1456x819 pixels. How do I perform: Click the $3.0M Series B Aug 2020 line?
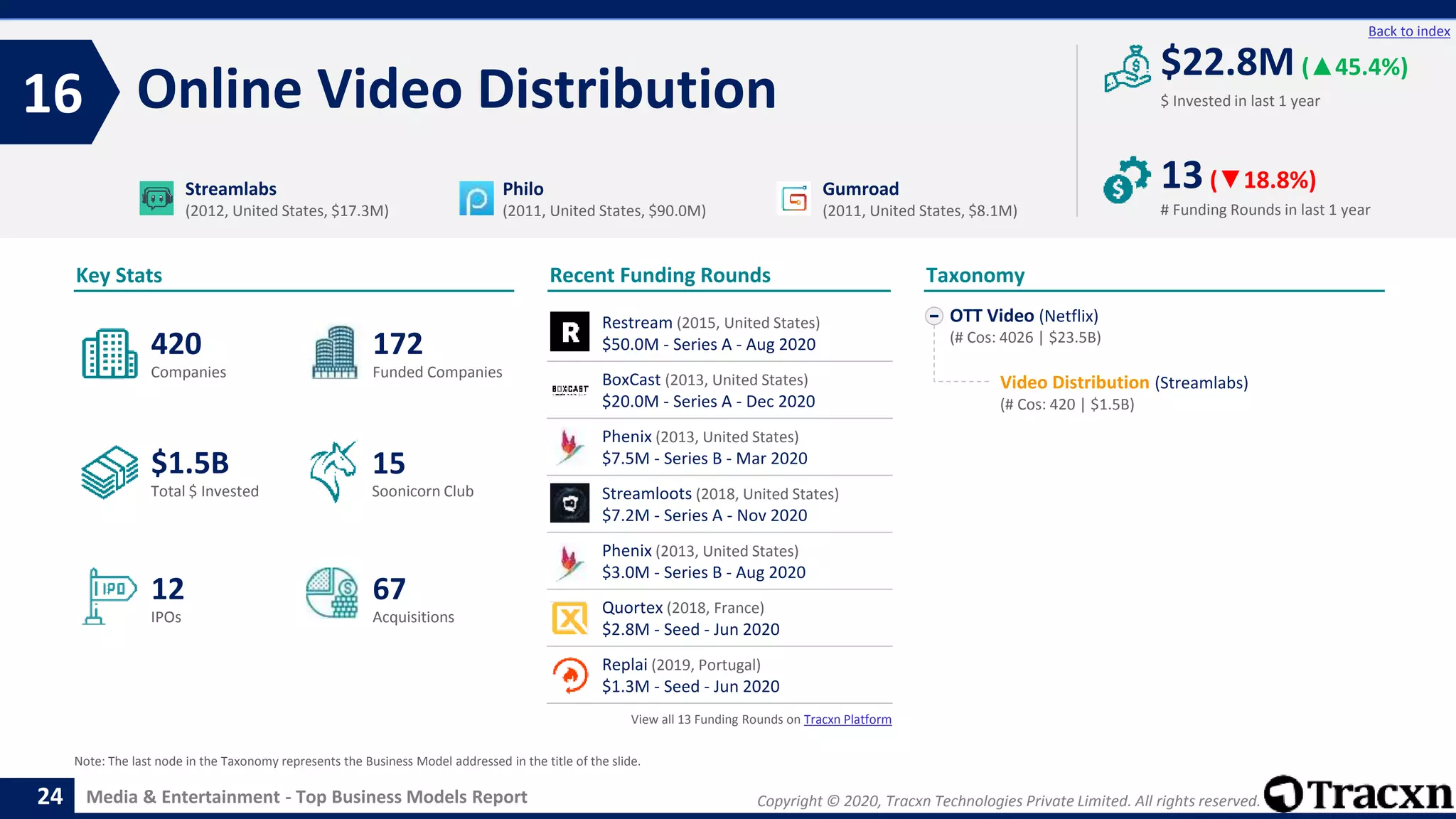coord(704,572)
